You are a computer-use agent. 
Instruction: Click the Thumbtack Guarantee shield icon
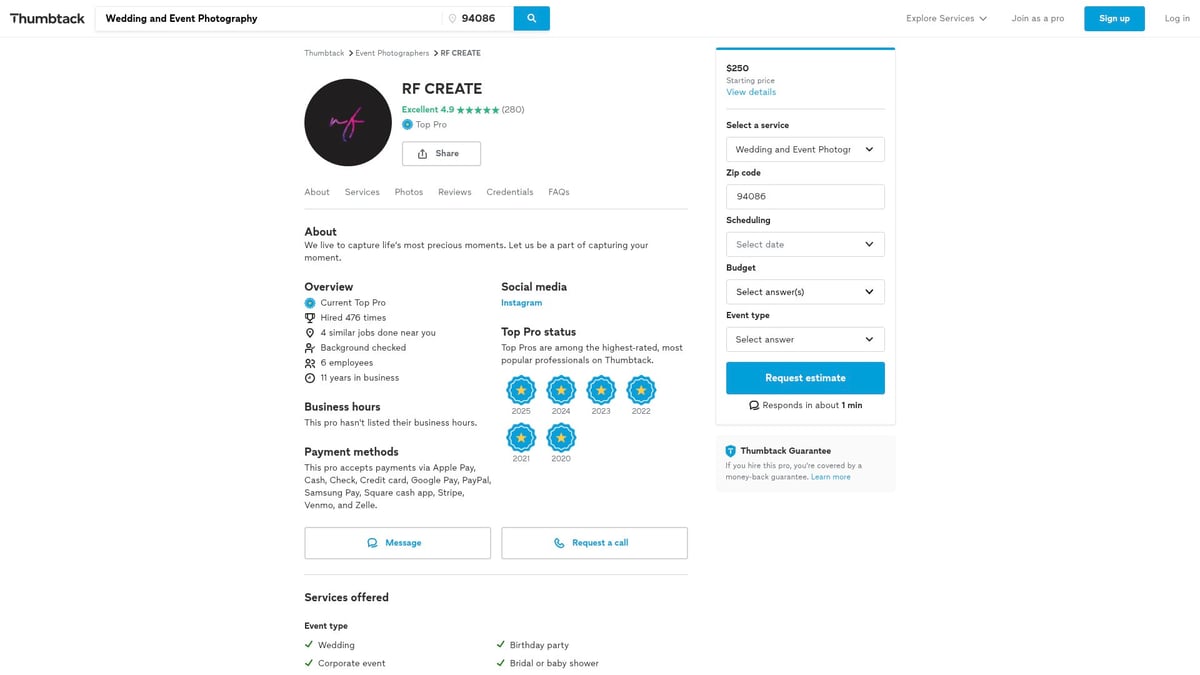point(730,451)
